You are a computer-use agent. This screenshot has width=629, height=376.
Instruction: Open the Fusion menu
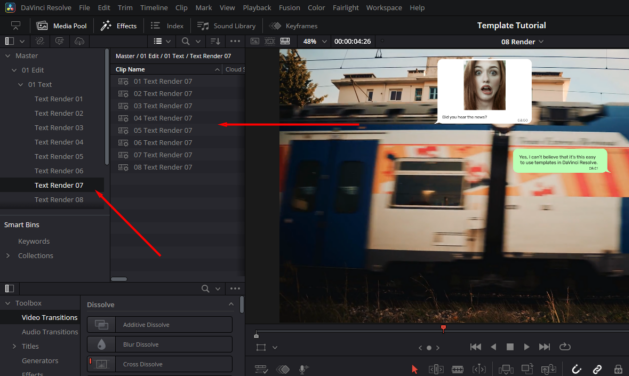click(289, 8)
